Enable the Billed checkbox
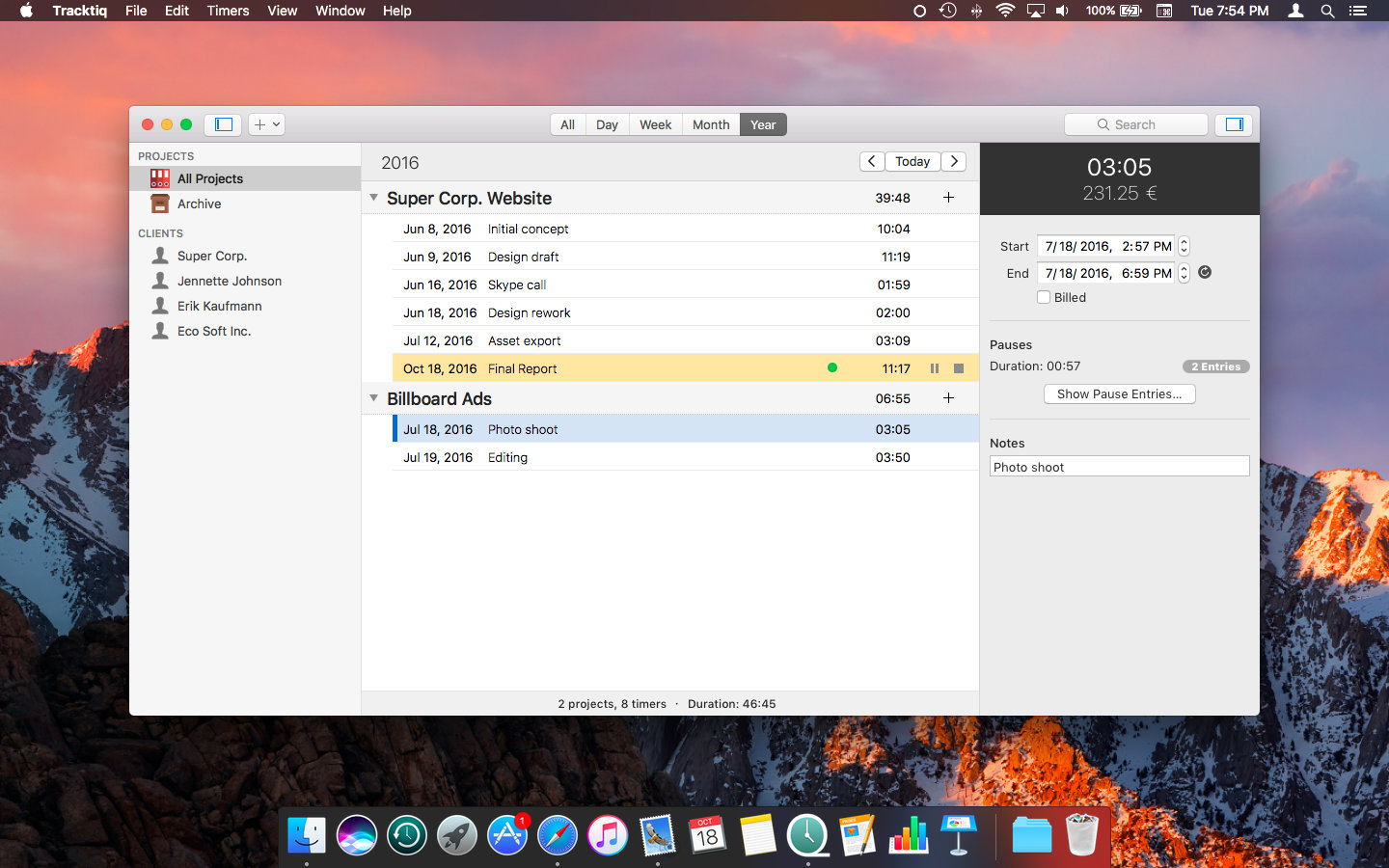The width and height of the screenshot is (1389, 868). (x=1043, y=297)
